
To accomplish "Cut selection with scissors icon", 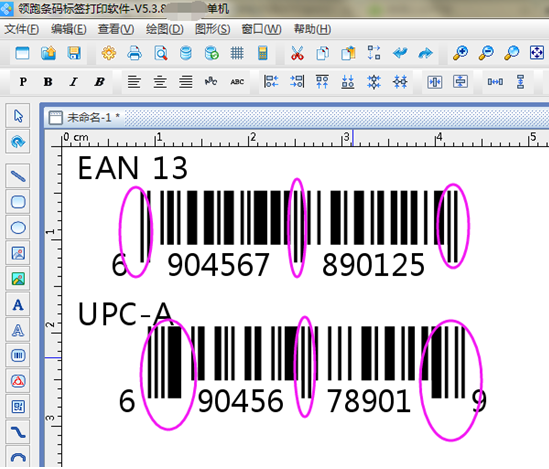I will pyautogui.click(x=297, y=53).
